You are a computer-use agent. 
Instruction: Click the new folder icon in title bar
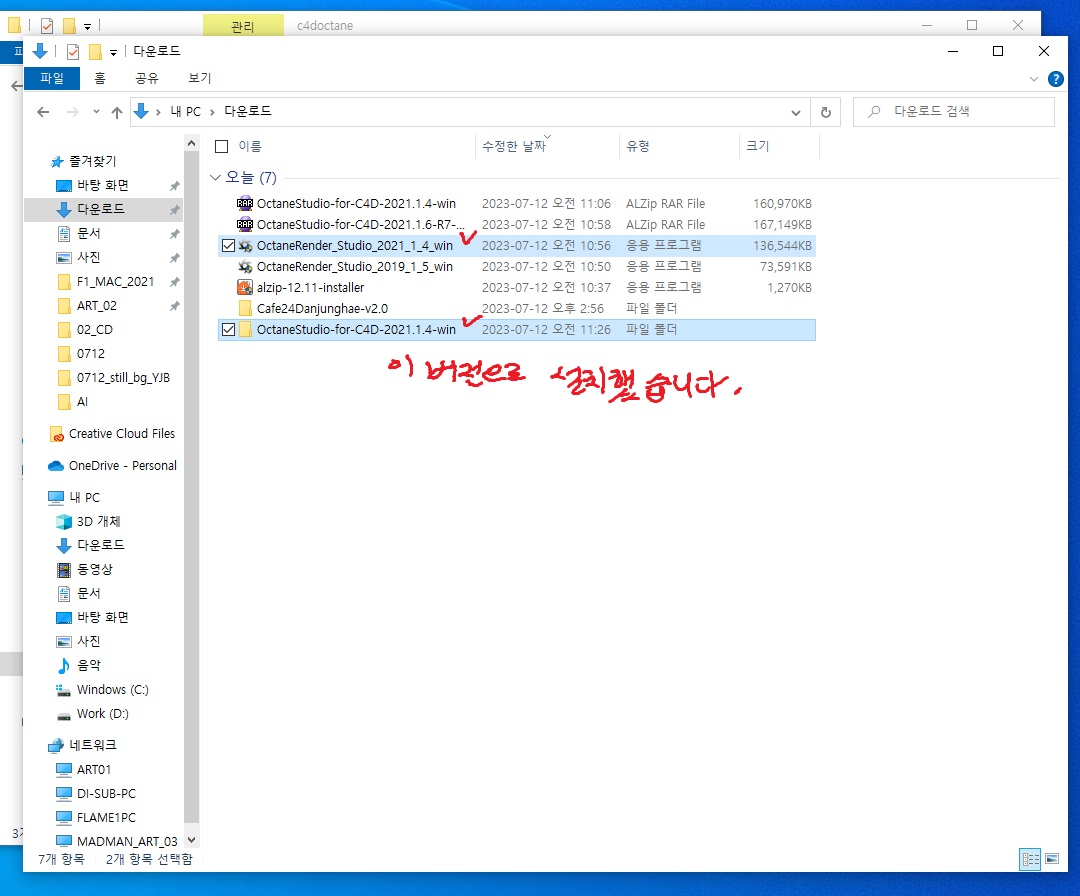pyautogui.click(x=95, y=52)
